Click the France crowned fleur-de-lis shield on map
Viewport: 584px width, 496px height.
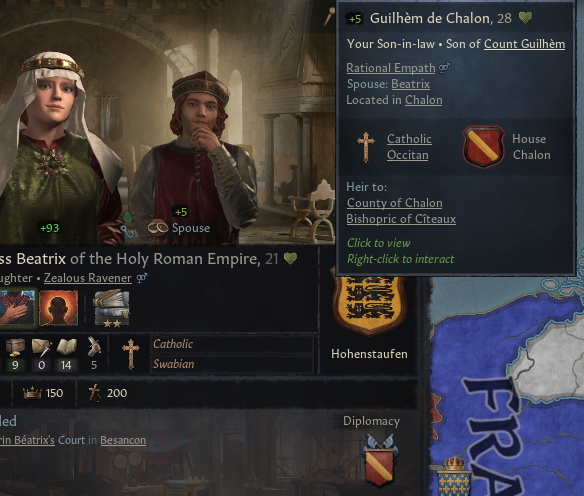coord(454,476)
